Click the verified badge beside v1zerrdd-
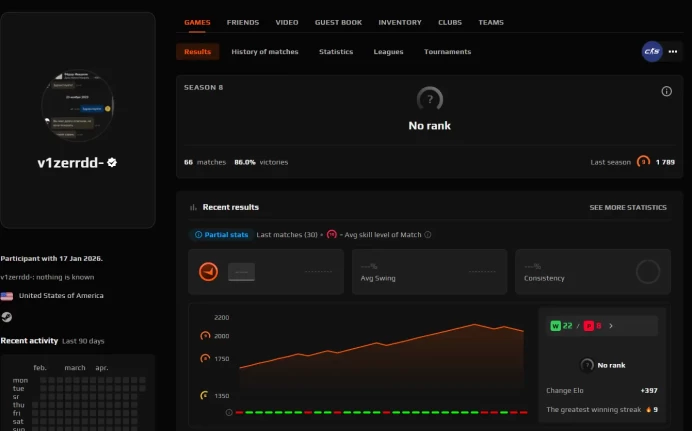 coord(112,162)
